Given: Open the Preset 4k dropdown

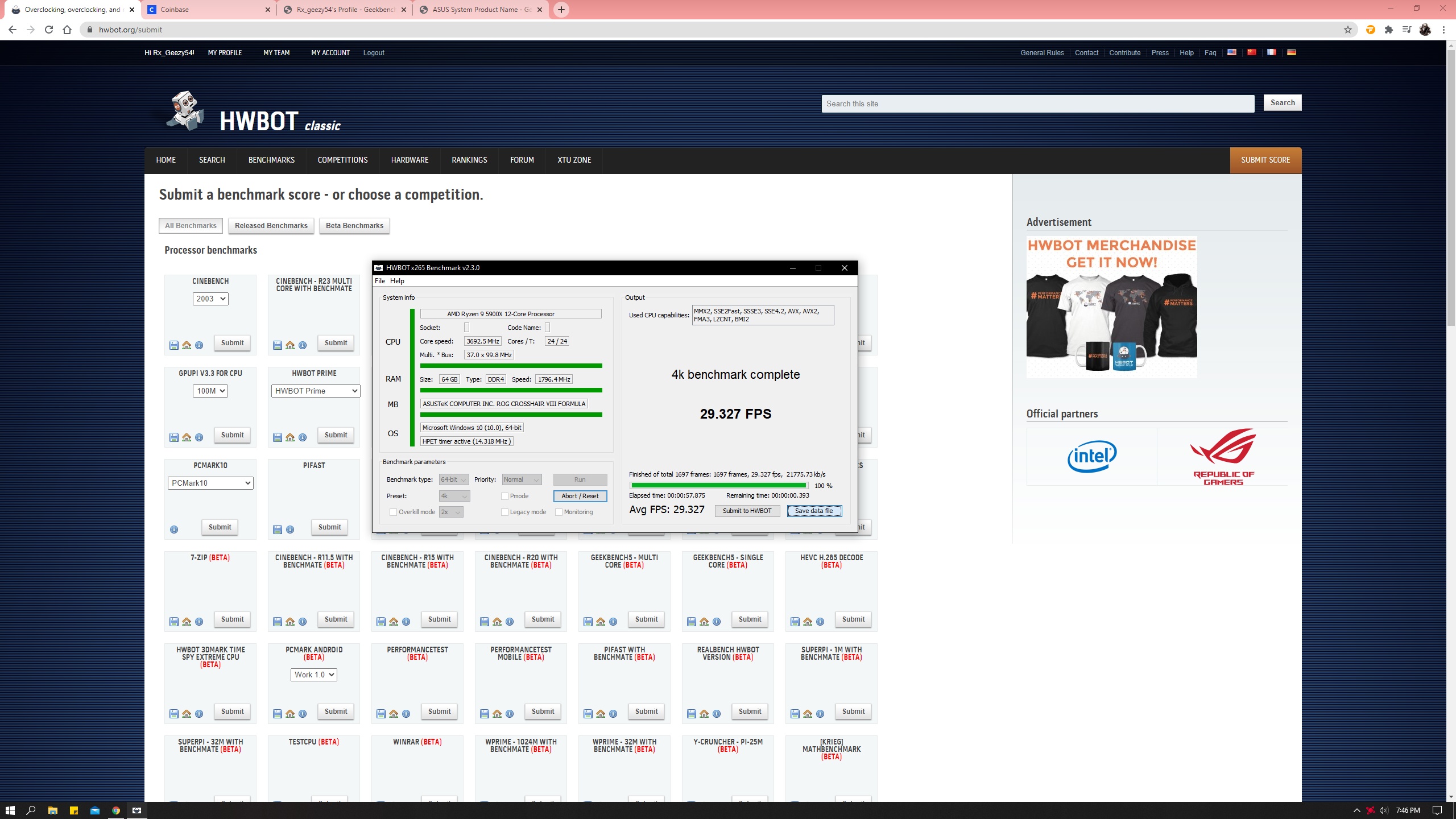Looking at the screenshot, I should 454,496.
